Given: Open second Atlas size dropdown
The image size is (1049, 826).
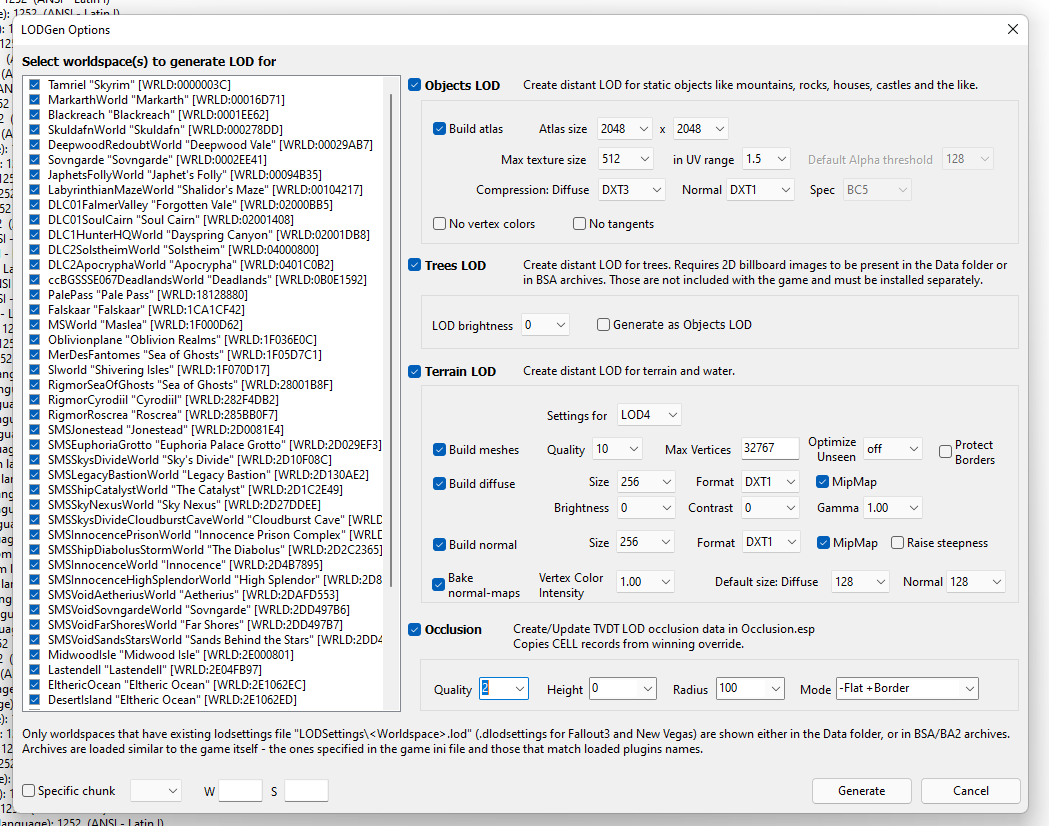Looking at the screenshot, I should 700,128.
